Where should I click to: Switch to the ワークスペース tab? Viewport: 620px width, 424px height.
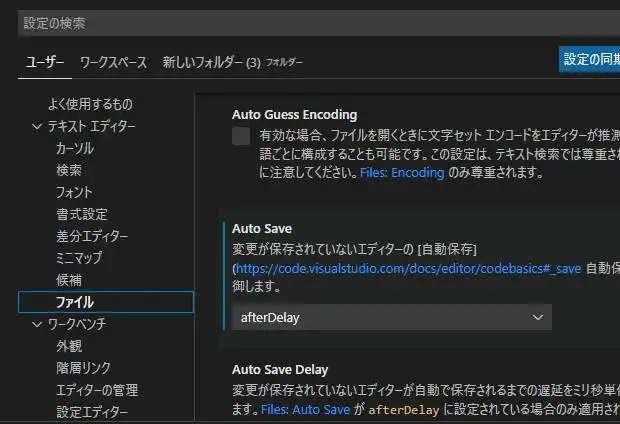pyautogui.click(x=113, y=62)
